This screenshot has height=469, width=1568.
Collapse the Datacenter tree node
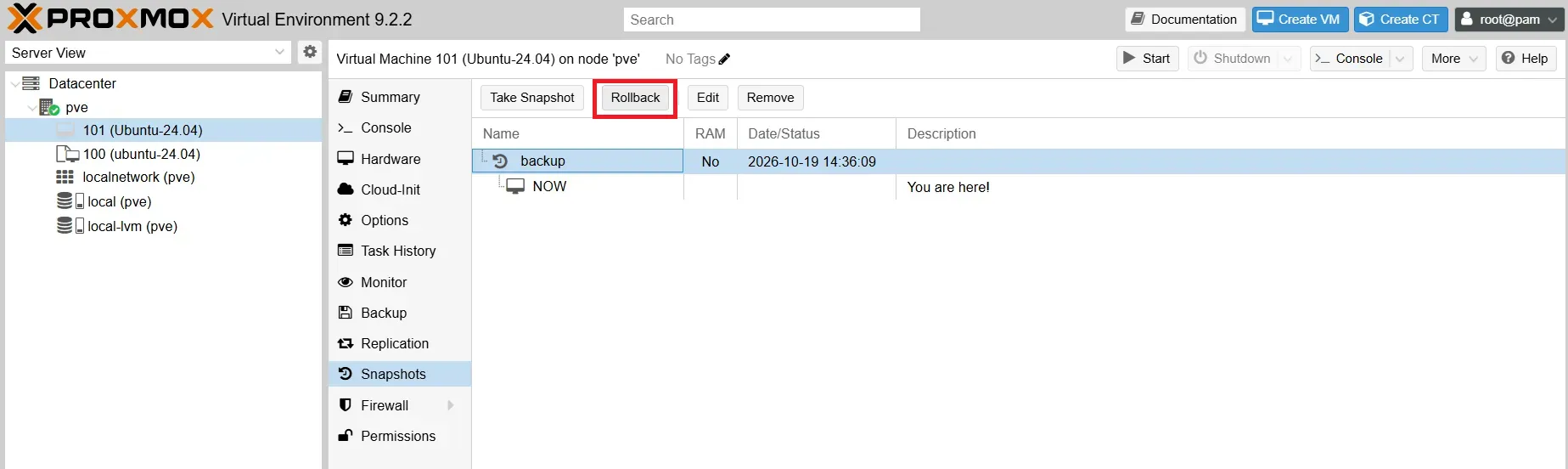(14, 84)
